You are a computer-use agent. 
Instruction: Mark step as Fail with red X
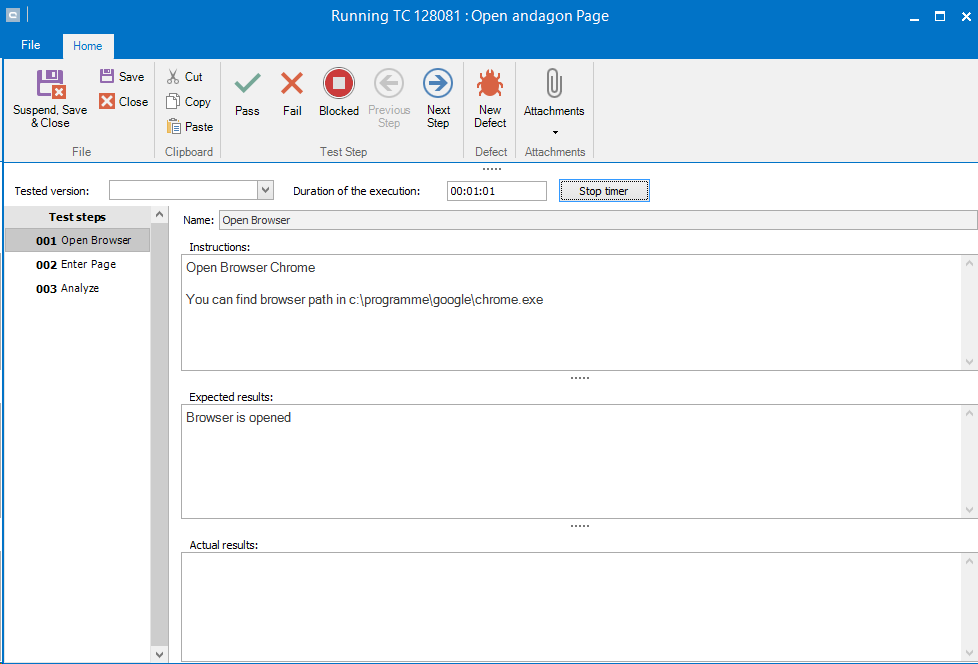(292, 84)
